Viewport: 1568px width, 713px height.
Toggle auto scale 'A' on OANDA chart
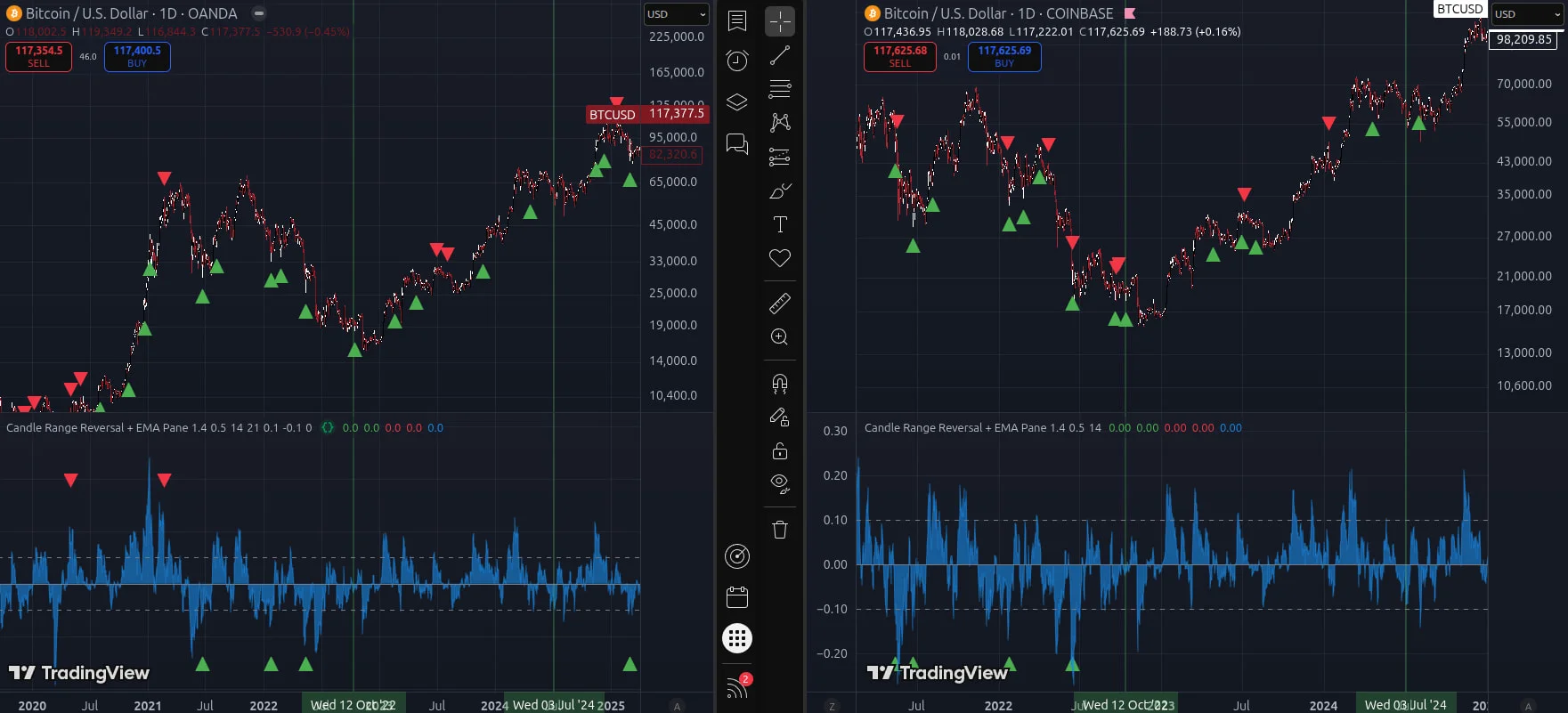tap(677, 706)
